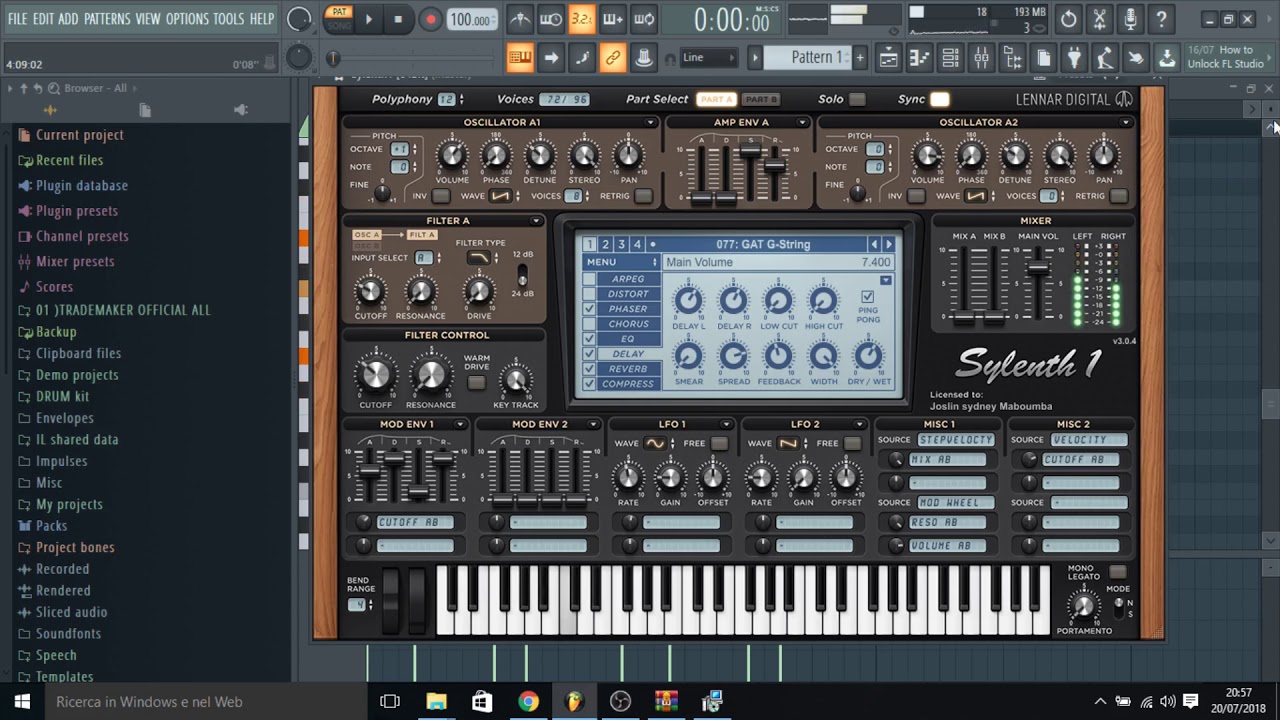Select PART A button
This screenshot has width=1280, height=720.
[716, 99]
